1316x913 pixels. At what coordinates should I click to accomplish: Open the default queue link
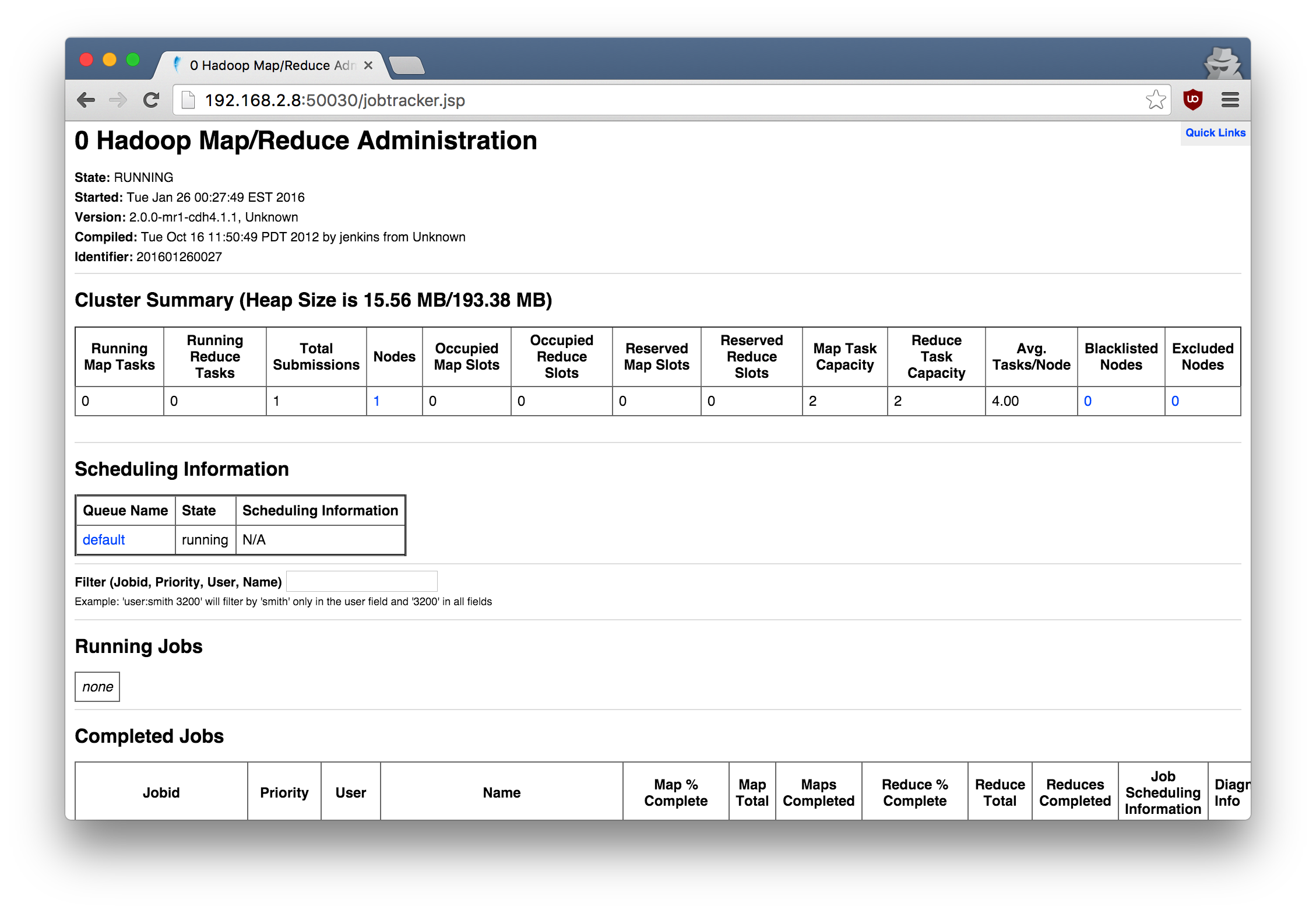(x=104, y=540)
